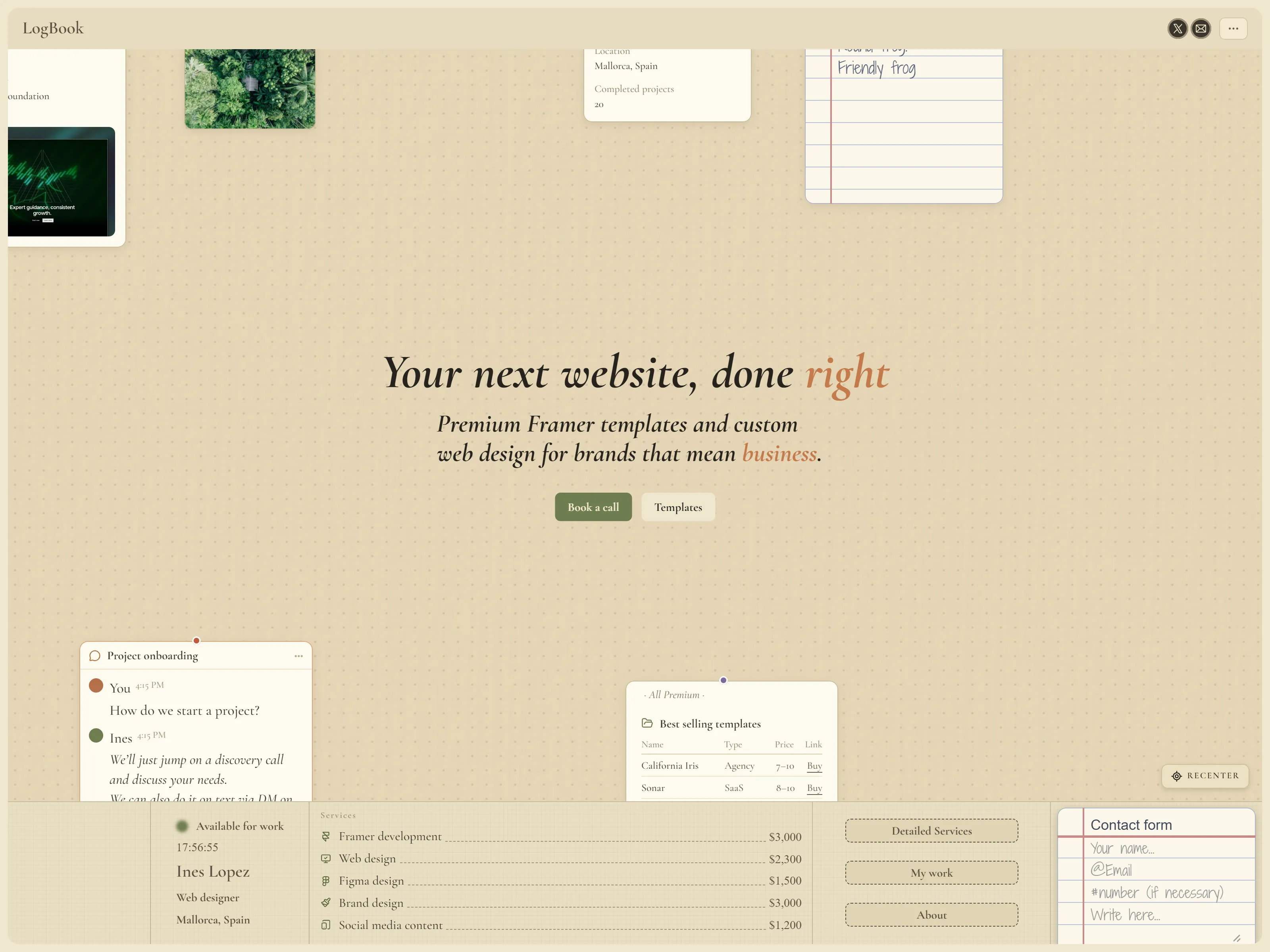This screenshot has height=952, width=1270.
Task: Open the three-dots menu in header
Action: [1233, 28]
